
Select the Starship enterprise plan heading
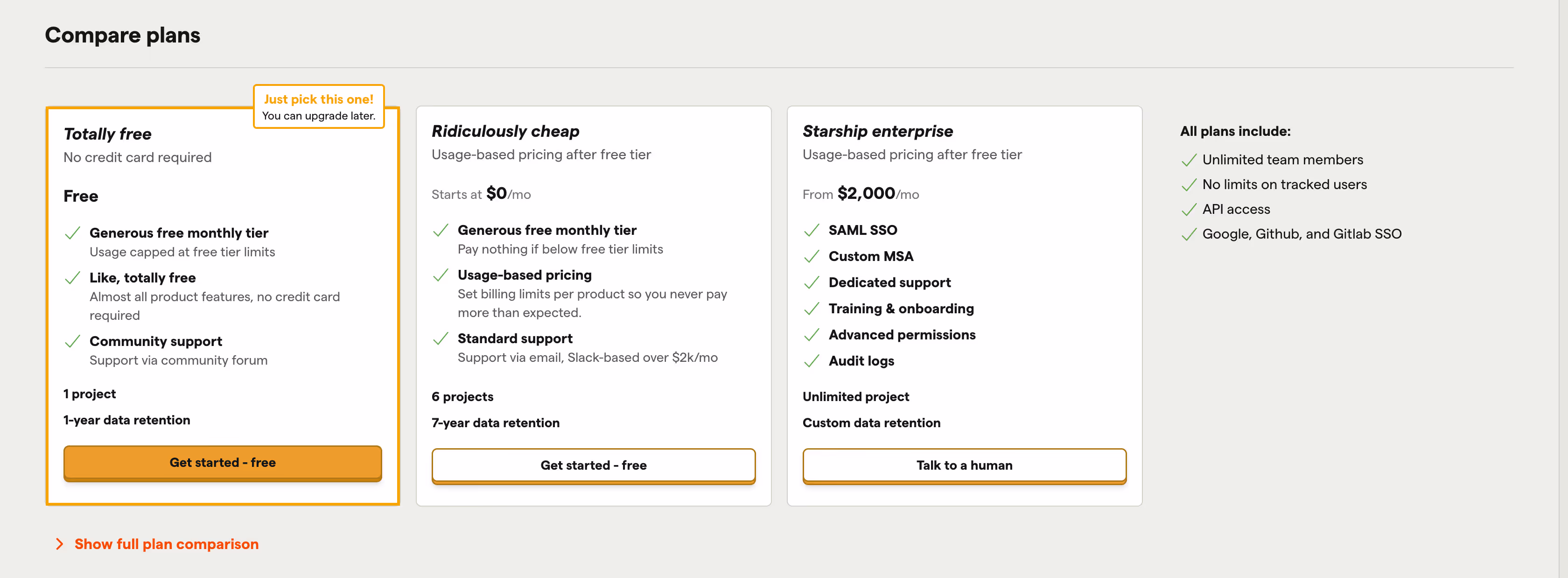point(877,131)
